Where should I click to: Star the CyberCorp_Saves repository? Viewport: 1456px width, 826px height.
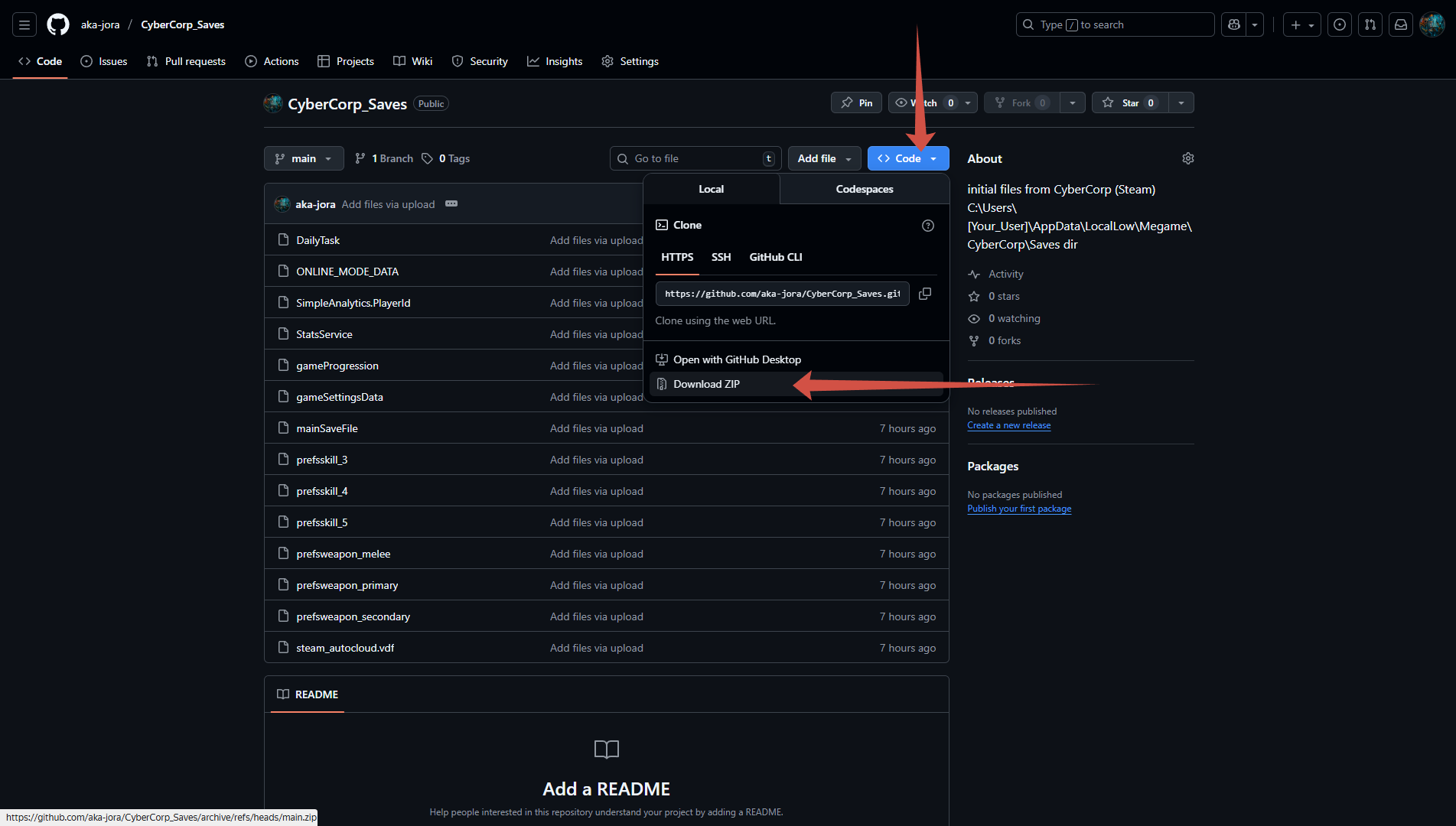click(1130, 102)
